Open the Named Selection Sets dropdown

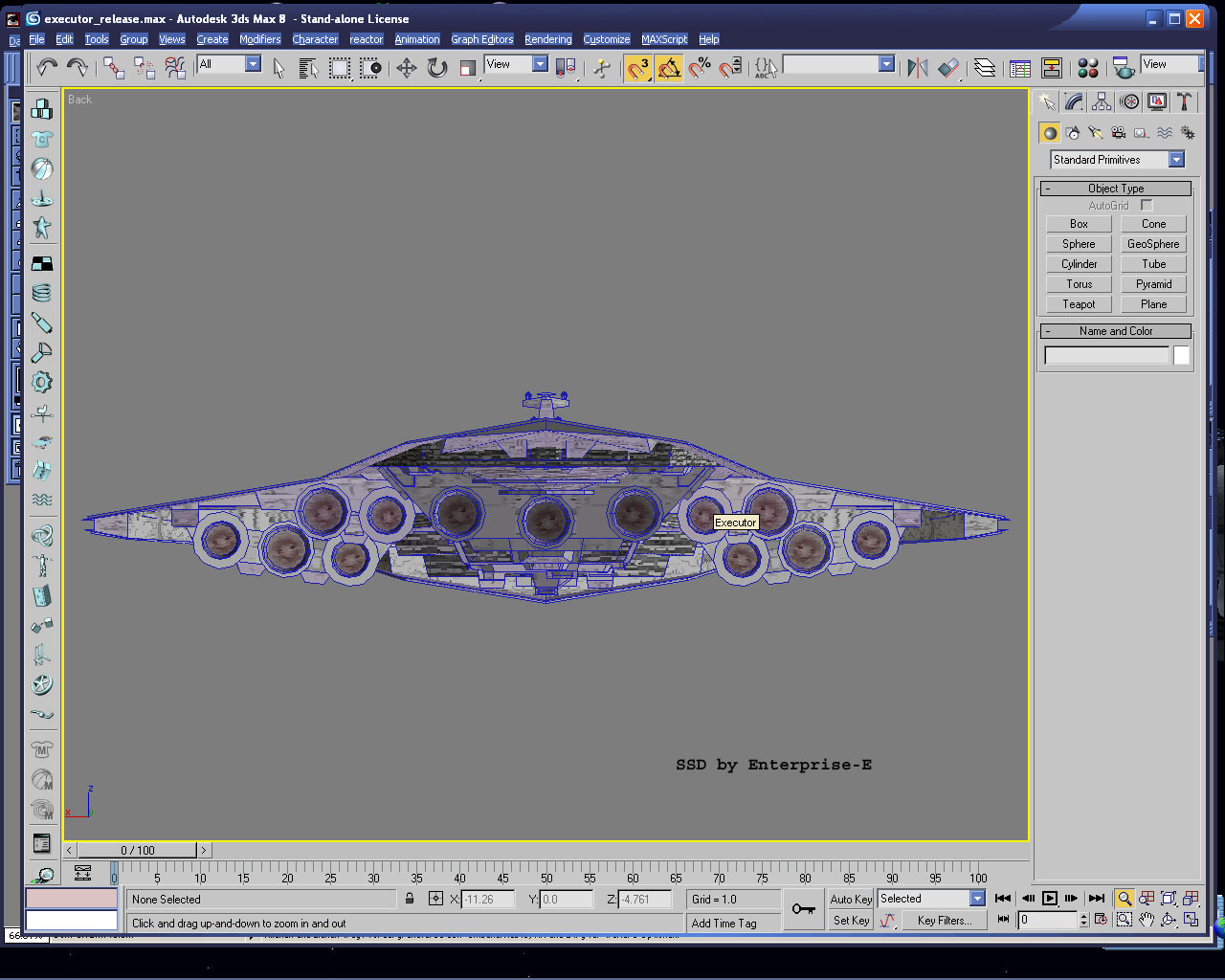click(886, 64)
